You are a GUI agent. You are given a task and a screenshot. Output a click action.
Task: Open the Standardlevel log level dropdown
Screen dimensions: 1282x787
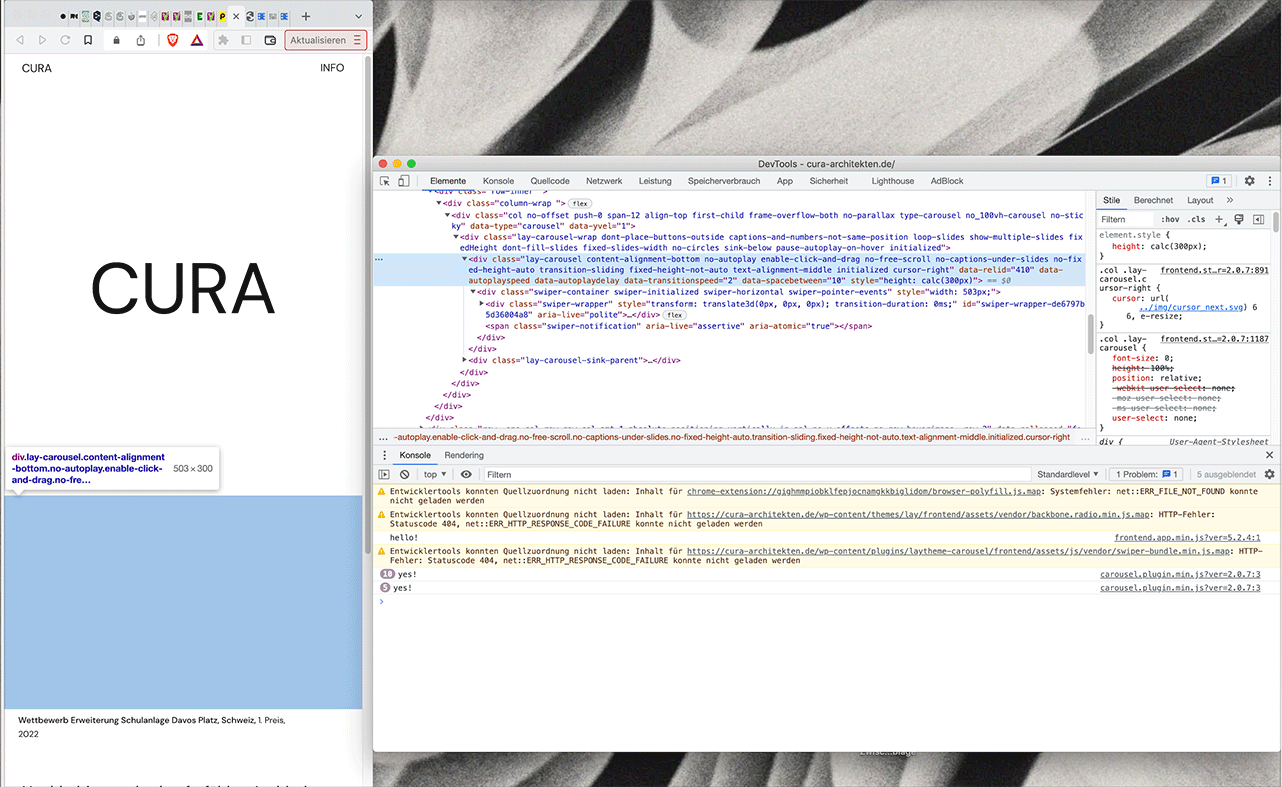(x=1068, y=474)
